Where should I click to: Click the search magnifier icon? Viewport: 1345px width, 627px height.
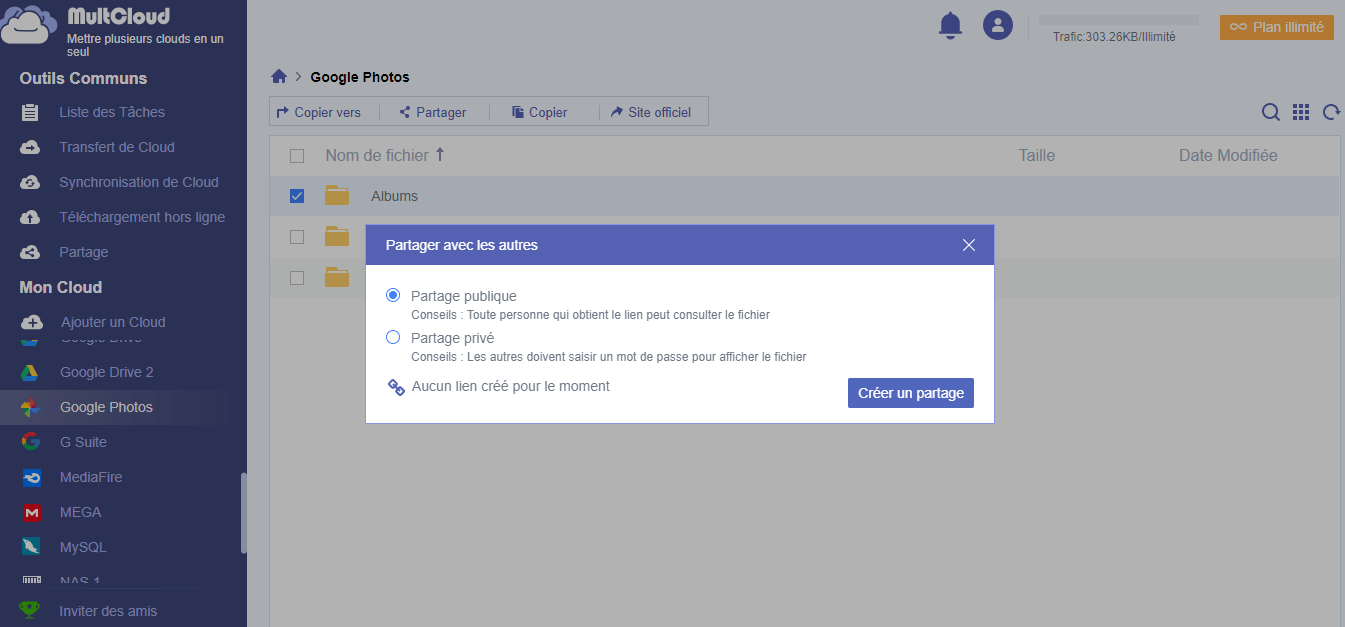pyautogui.click(x=1270, y=112)
